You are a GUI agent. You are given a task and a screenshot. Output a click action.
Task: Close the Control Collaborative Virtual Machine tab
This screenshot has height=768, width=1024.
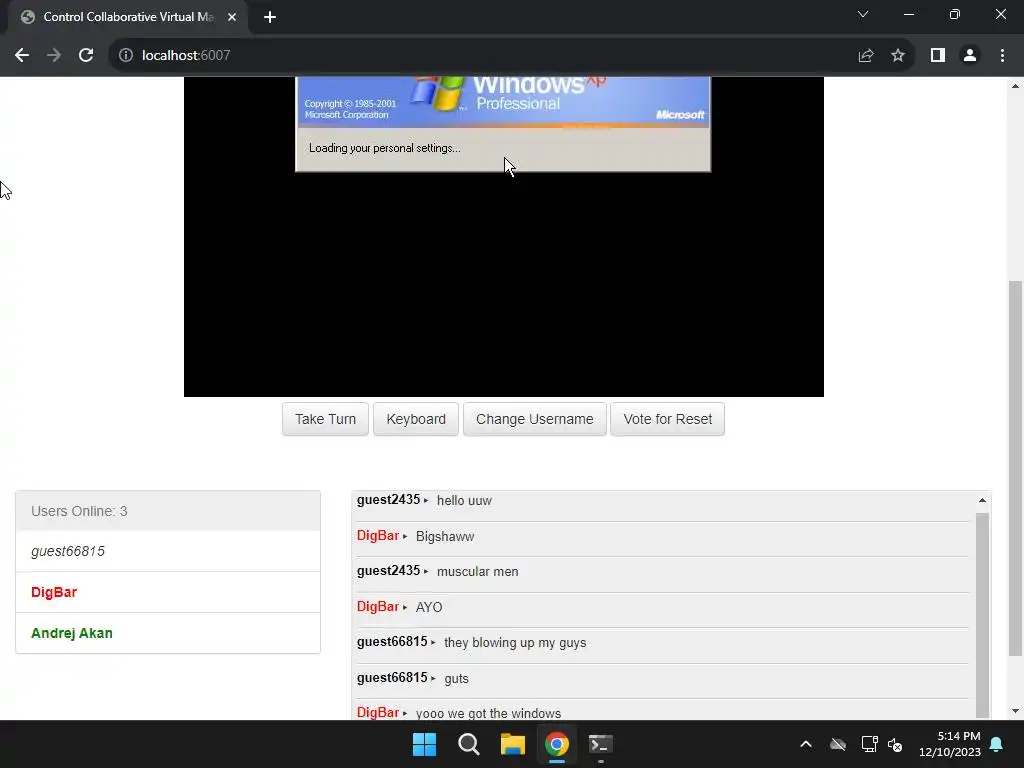232,17
